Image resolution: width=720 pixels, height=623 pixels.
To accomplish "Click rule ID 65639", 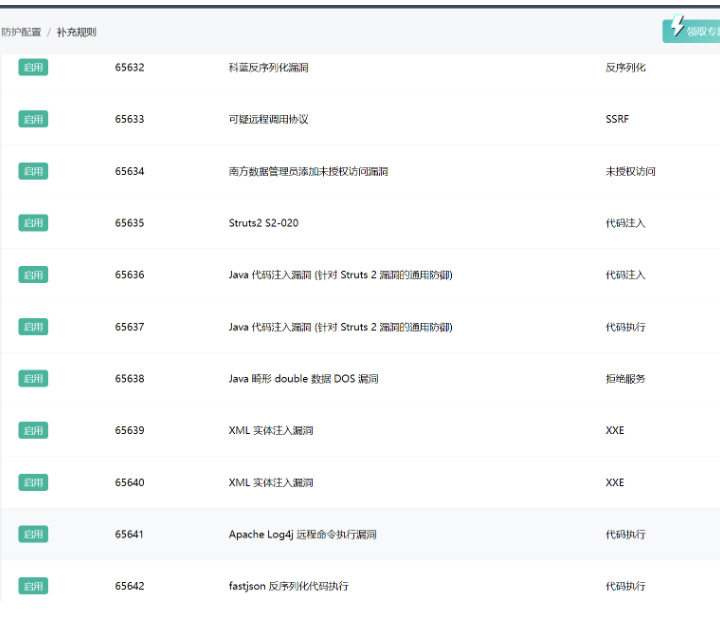I will tap(129, 430).
